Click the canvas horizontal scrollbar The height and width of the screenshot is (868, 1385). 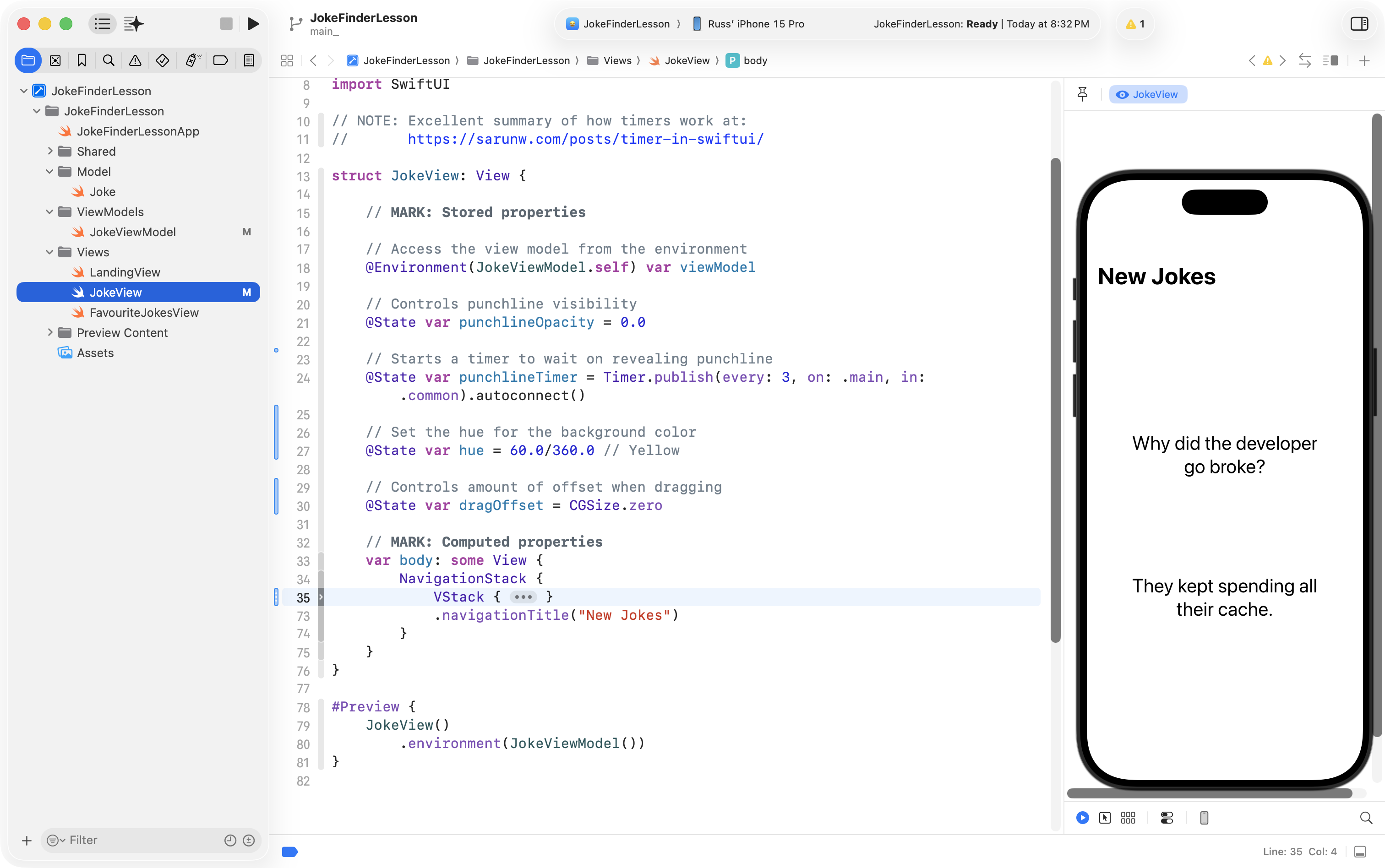1209,793
